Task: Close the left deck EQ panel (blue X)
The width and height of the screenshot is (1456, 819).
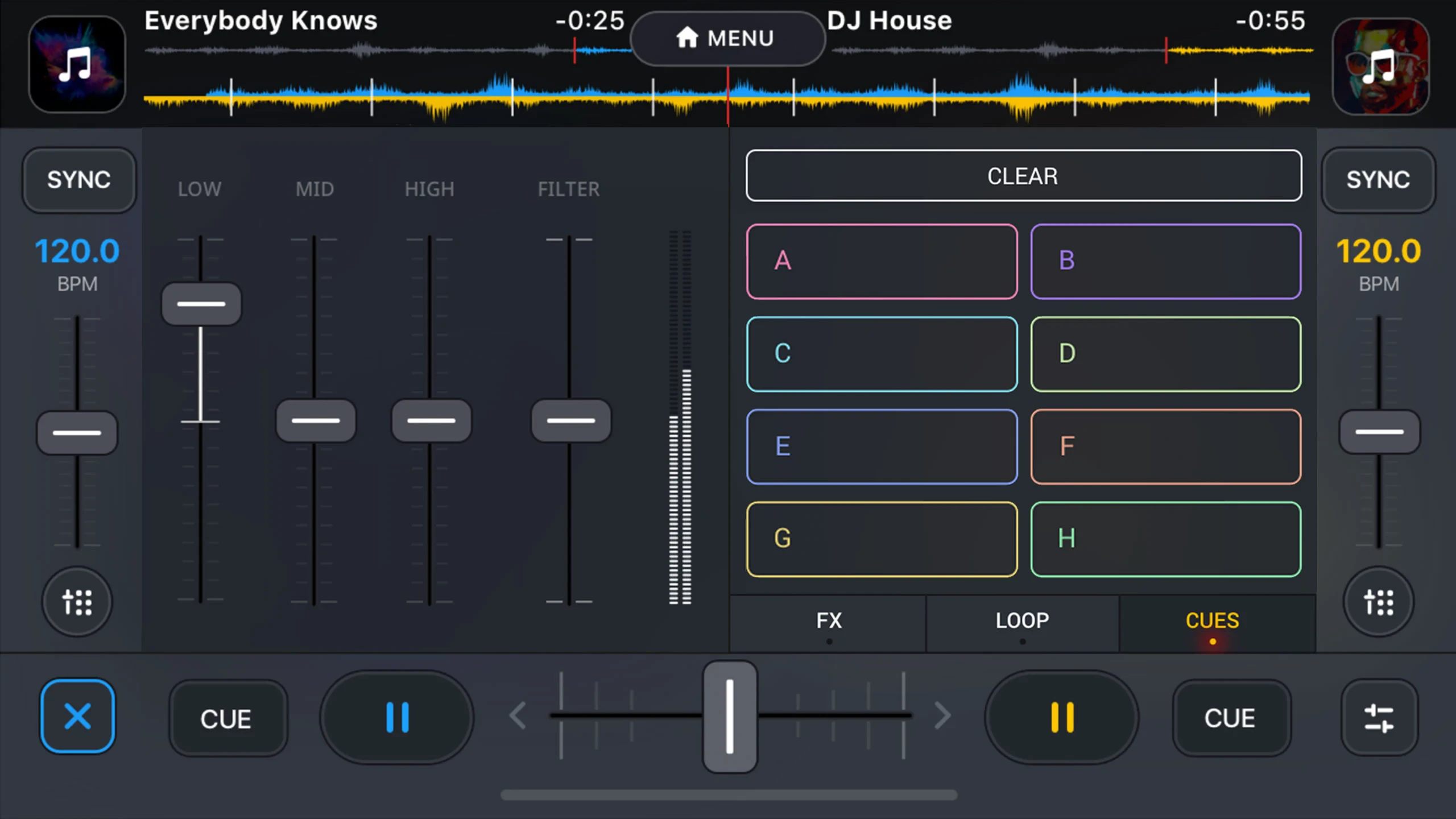Action: 77,716
